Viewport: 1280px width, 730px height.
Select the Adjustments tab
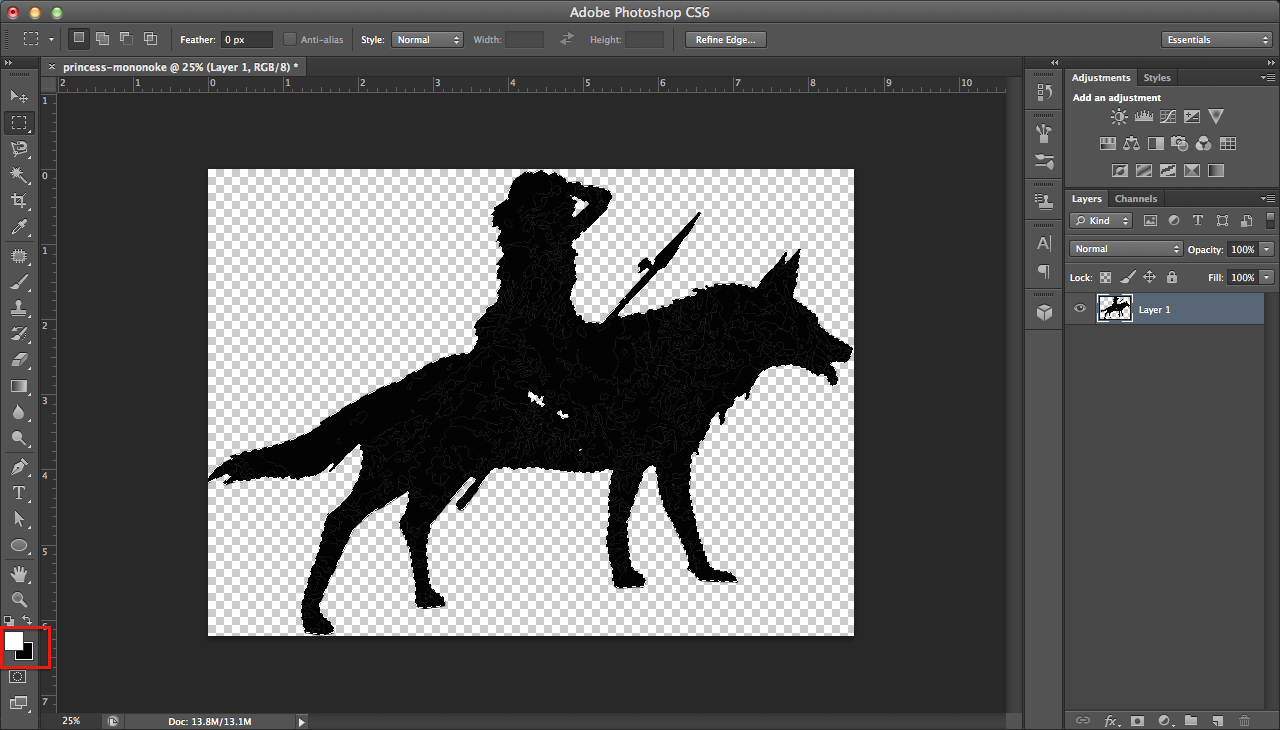click(x=1101, y=77)
